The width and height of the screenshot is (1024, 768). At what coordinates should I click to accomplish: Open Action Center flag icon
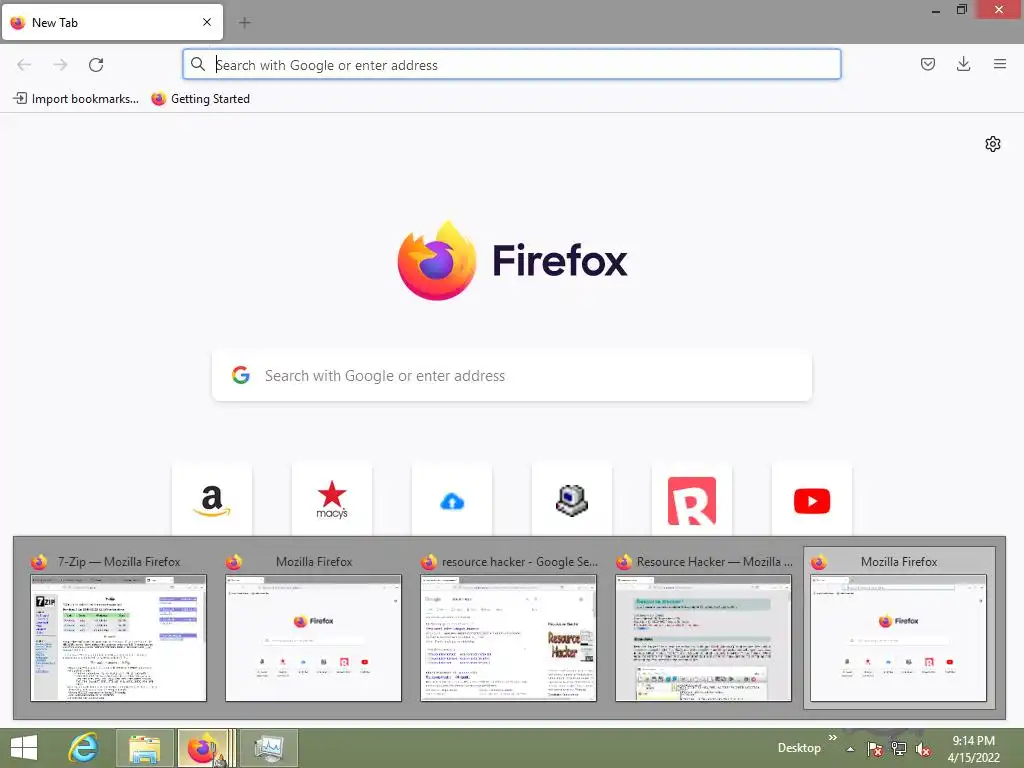tap(874, 749)
